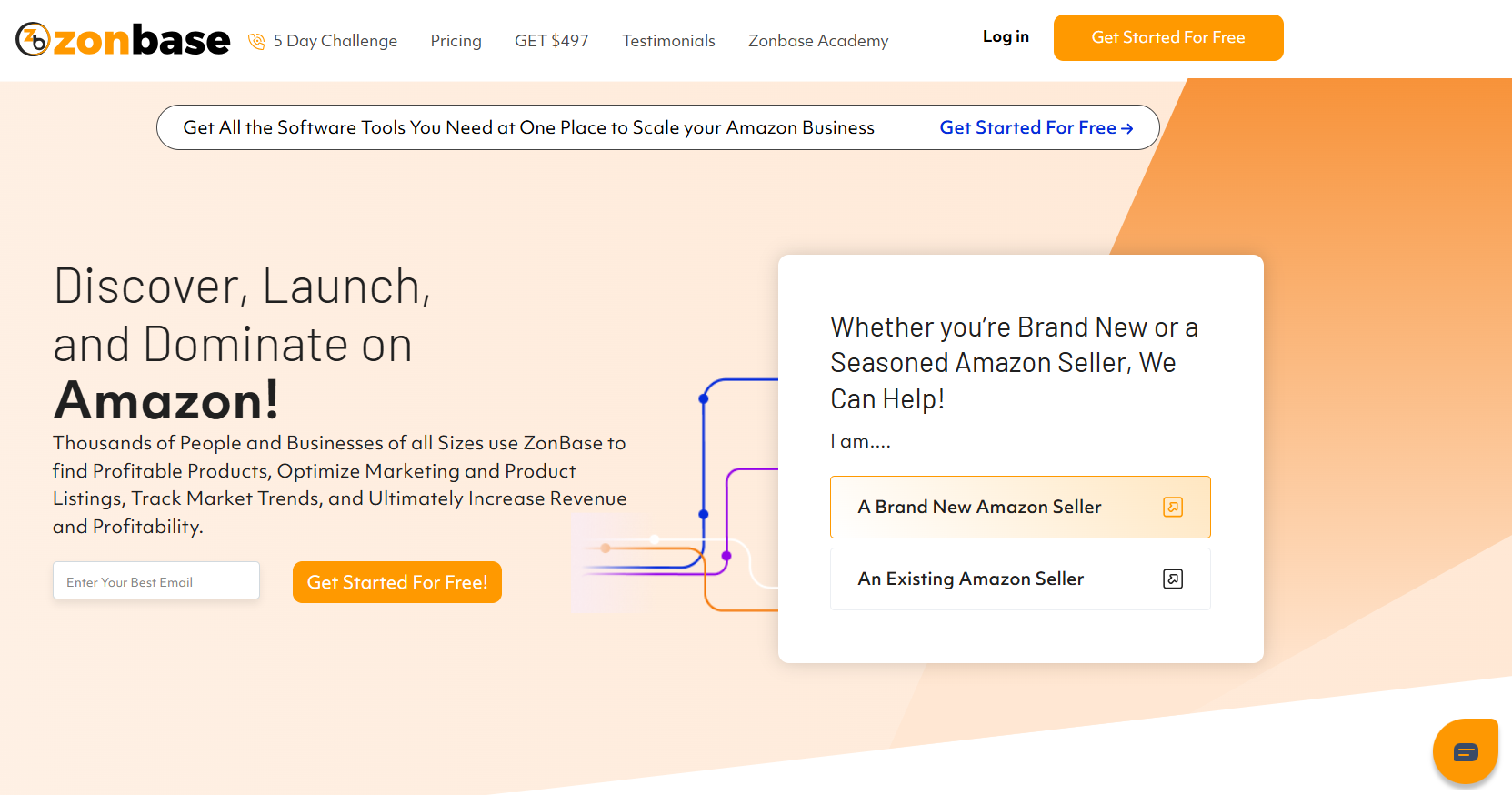Click the zonbase wordmark text

(x=142, y=40)
